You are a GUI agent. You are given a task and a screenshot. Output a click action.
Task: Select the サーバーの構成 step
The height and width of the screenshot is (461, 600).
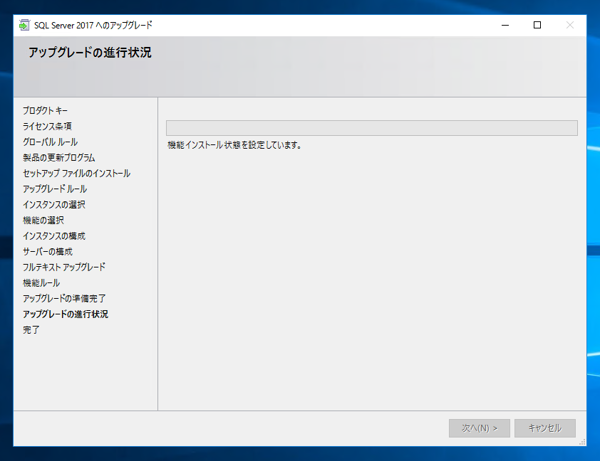[x=47, y=252]
